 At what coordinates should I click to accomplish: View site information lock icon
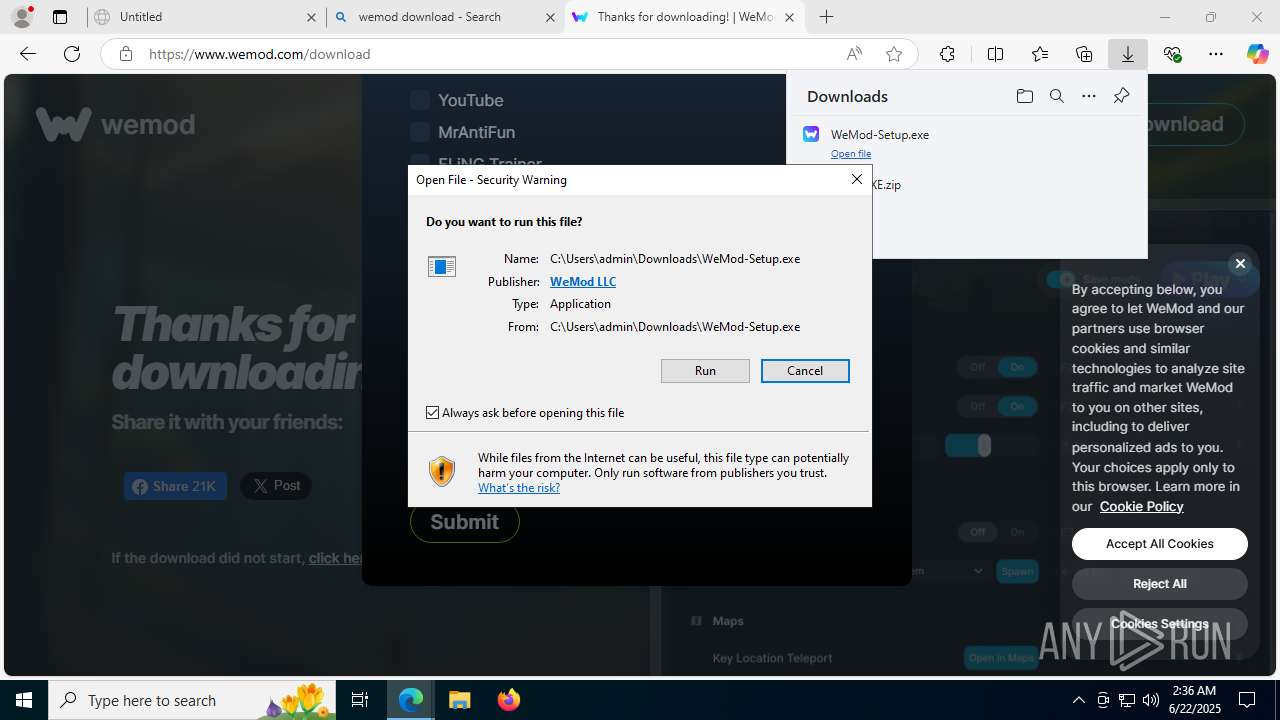pos(126,54)
